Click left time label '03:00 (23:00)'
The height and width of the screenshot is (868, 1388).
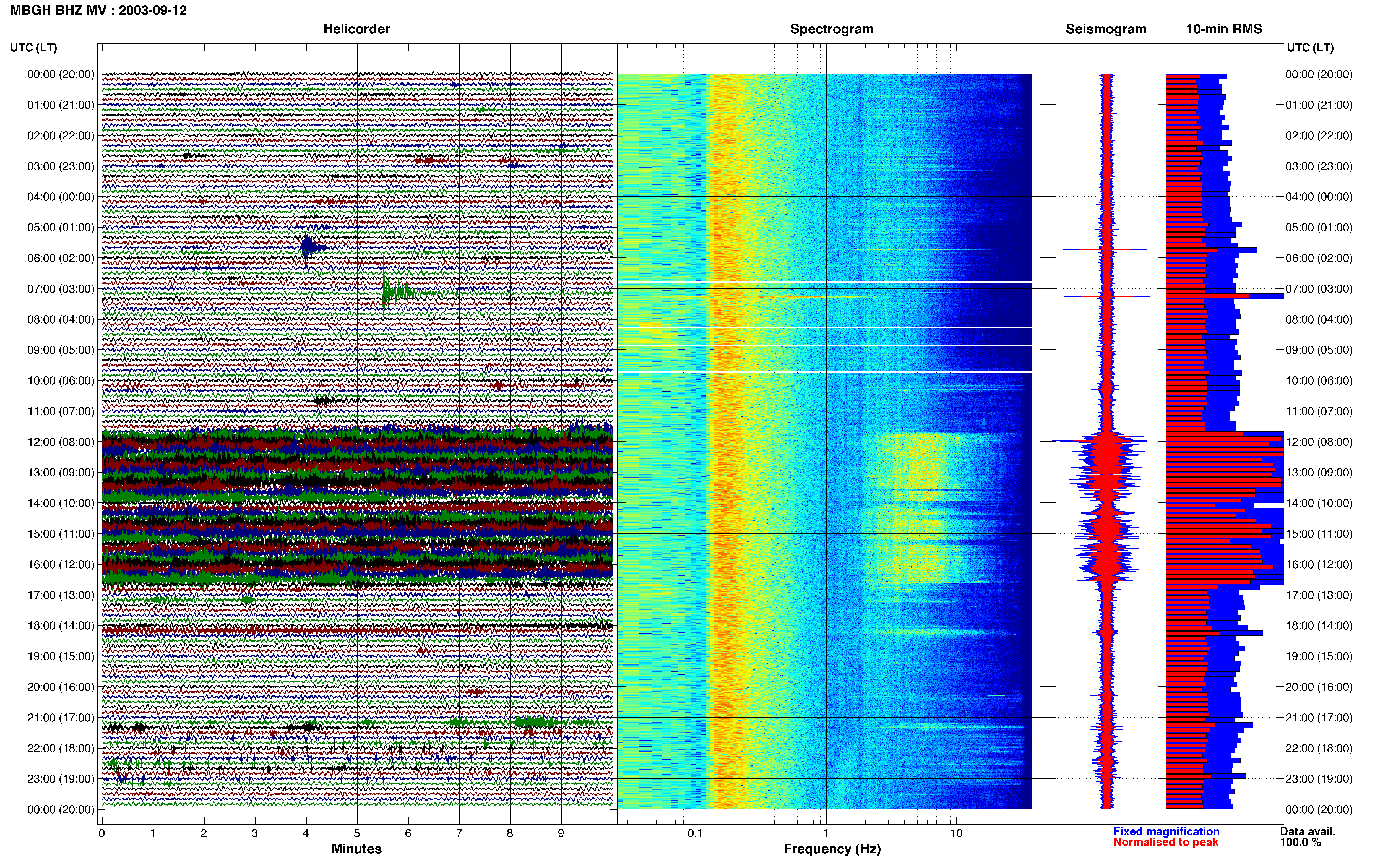pos(60,166)
